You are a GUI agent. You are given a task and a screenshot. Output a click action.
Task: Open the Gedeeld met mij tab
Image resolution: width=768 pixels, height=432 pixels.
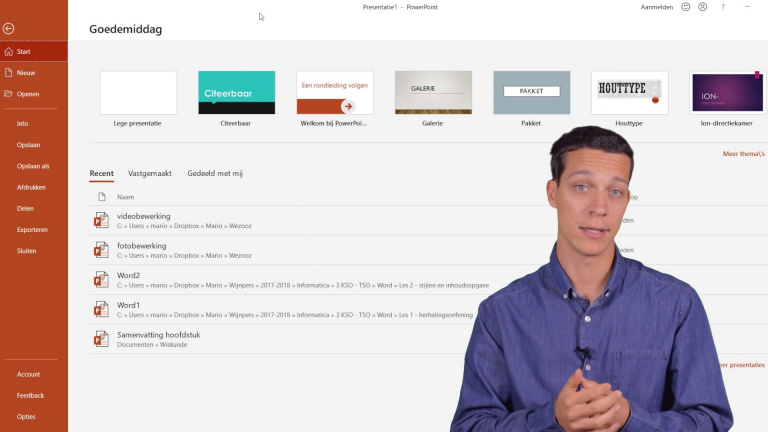pos(215,173)
